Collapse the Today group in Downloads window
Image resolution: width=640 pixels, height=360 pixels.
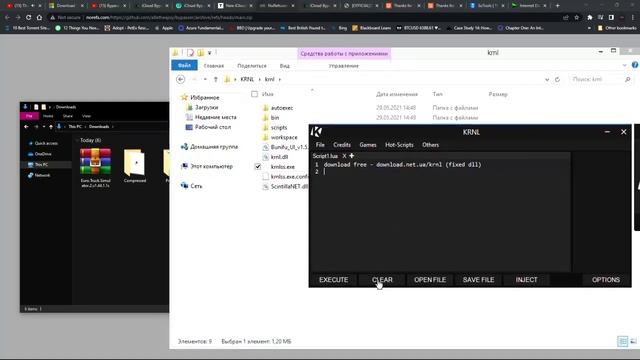coord(77,140)
